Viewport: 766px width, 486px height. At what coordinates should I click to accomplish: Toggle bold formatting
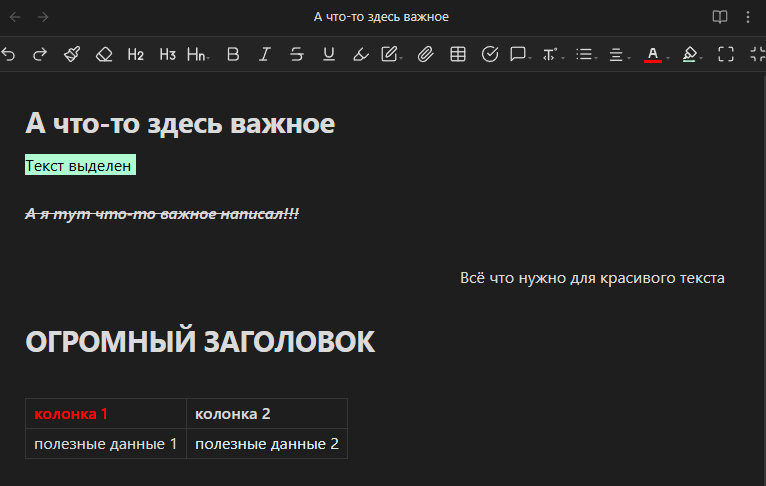click(x=233, y=54)
